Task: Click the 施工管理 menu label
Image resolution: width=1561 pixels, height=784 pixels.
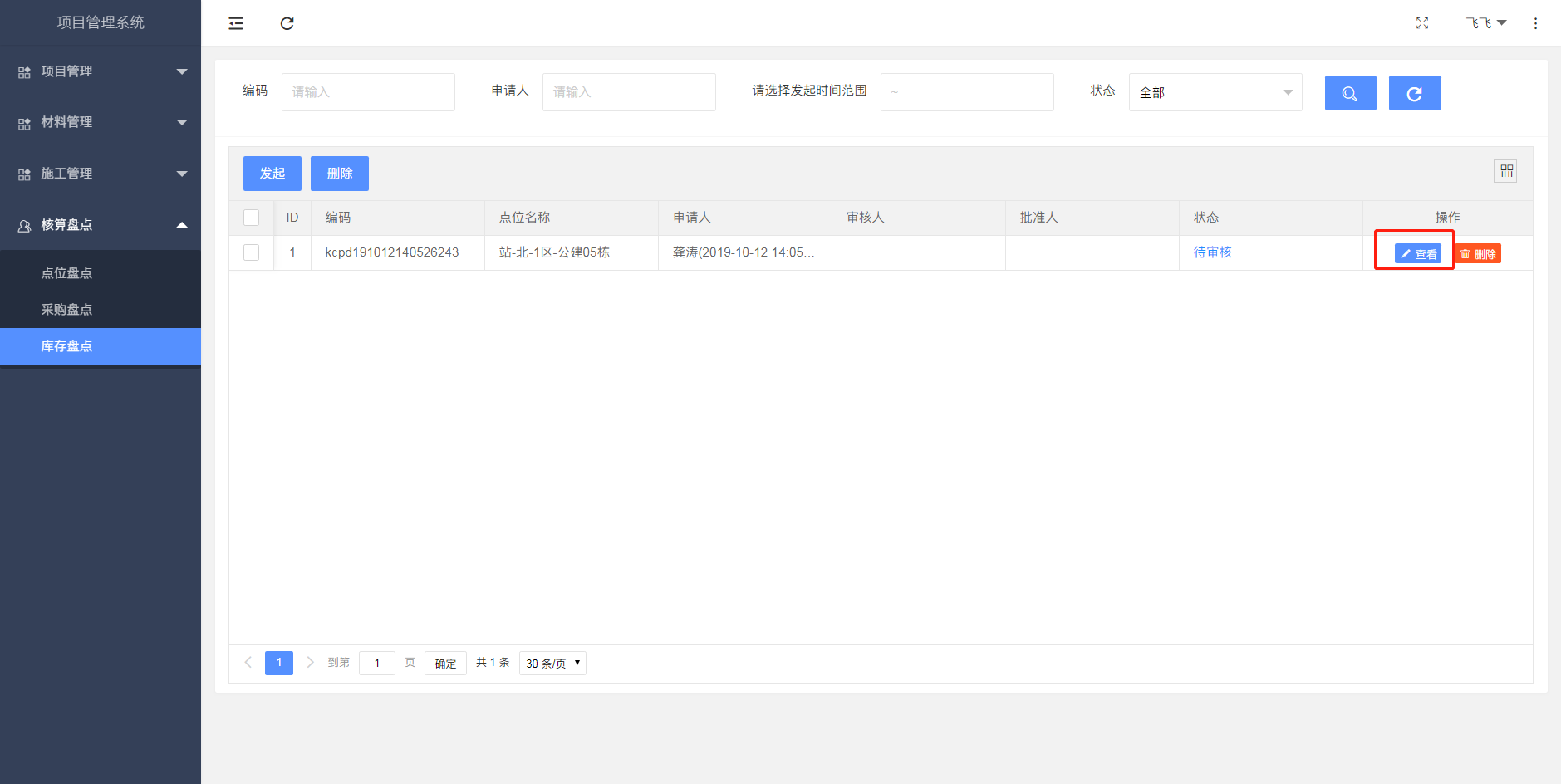Action: tap(66, 174)
